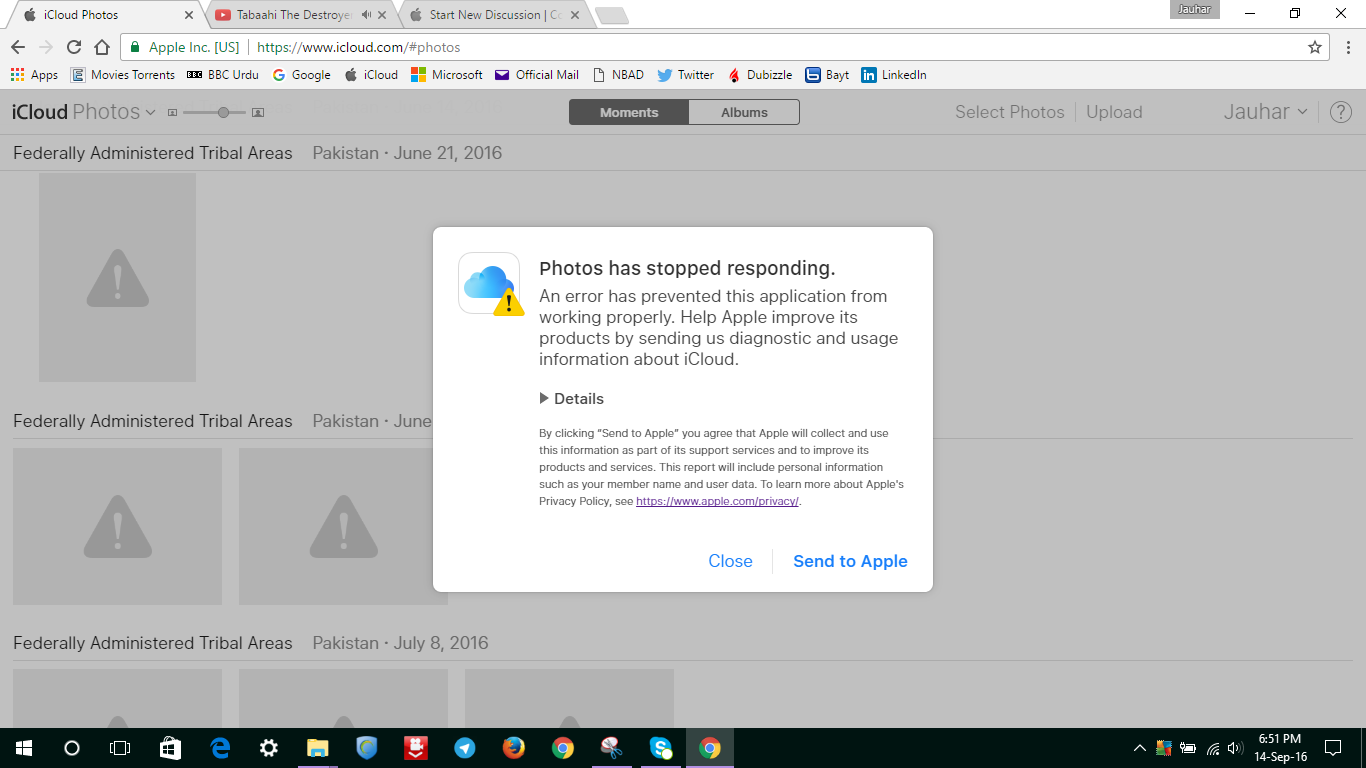Screen dimensions: 1366x768
Task: Launch Firefox from the taskbar
Action: tap(514, 748)
